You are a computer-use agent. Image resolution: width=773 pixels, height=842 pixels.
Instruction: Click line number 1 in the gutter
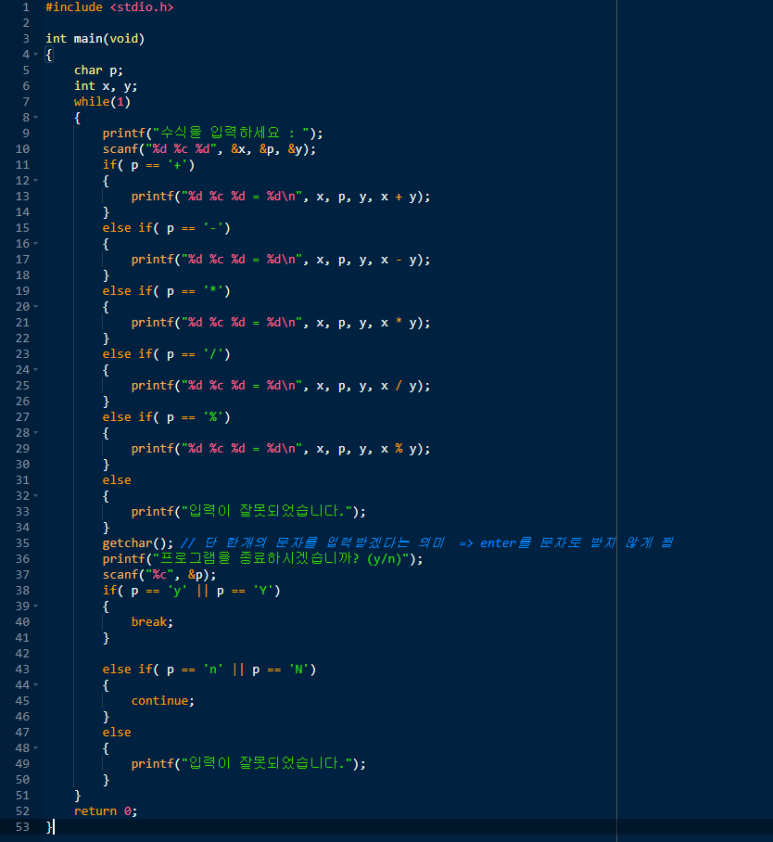(26, 8)
